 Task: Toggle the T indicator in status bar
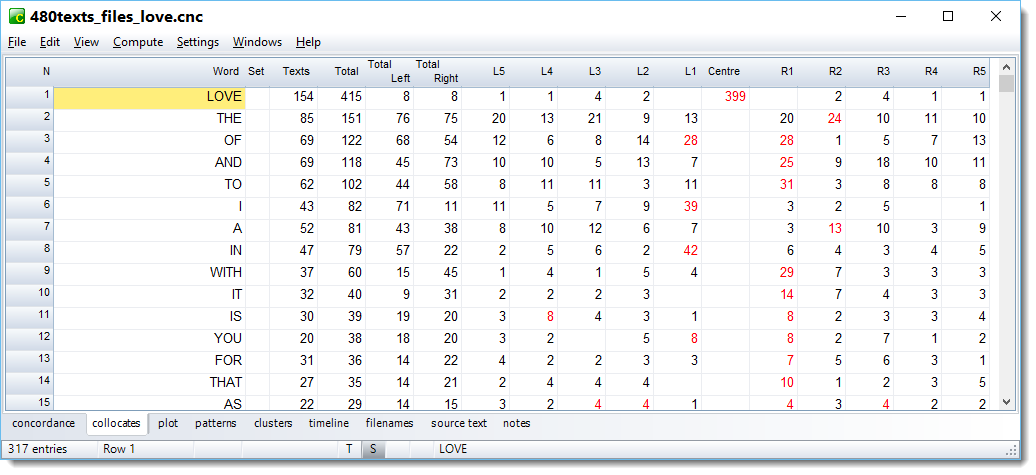point(349,449)
